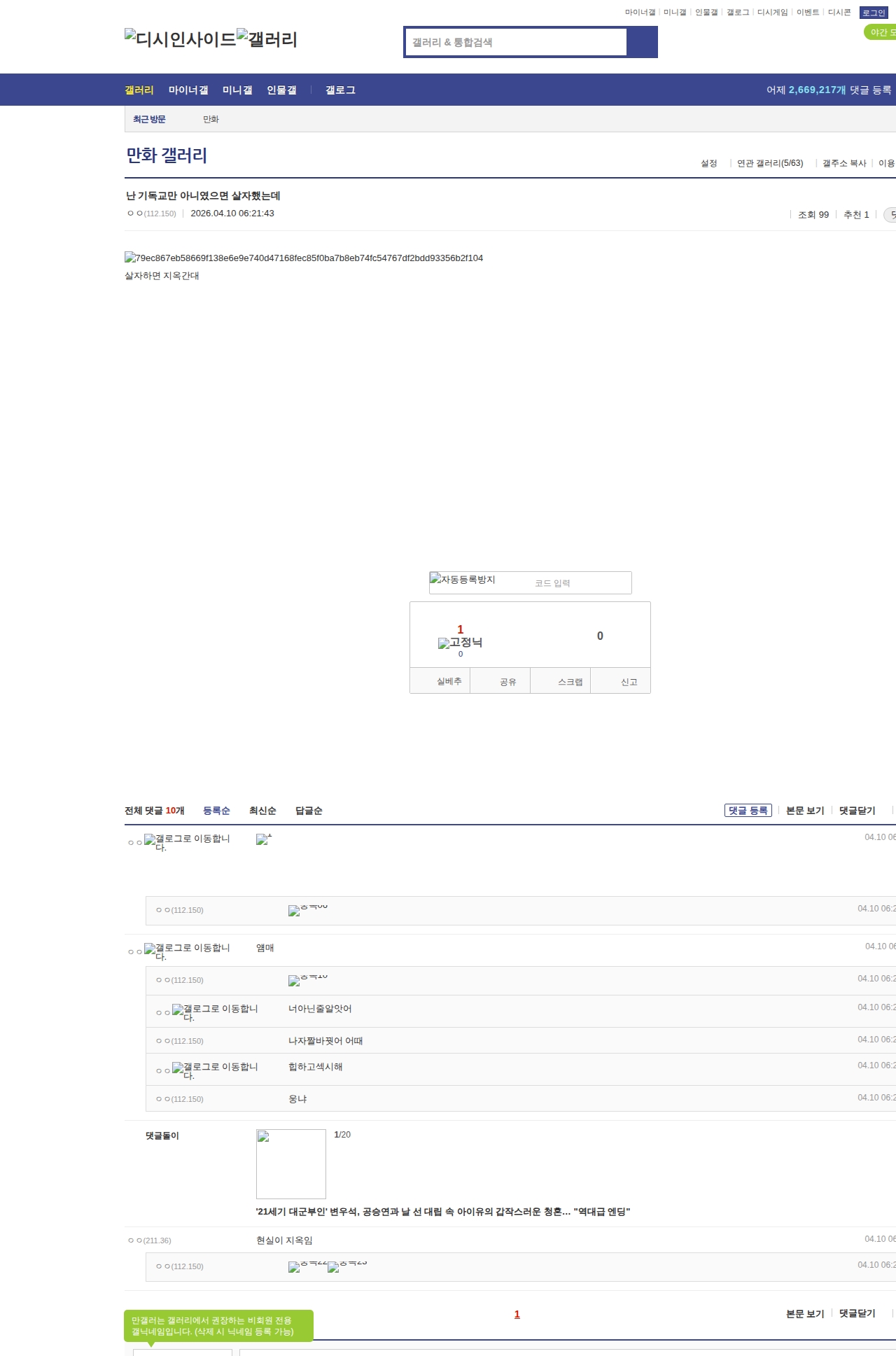This screenshot has width=896, height=1356.
Task: Click the 댓글돌이 news thumbnail image
Action: (291, 1164)
